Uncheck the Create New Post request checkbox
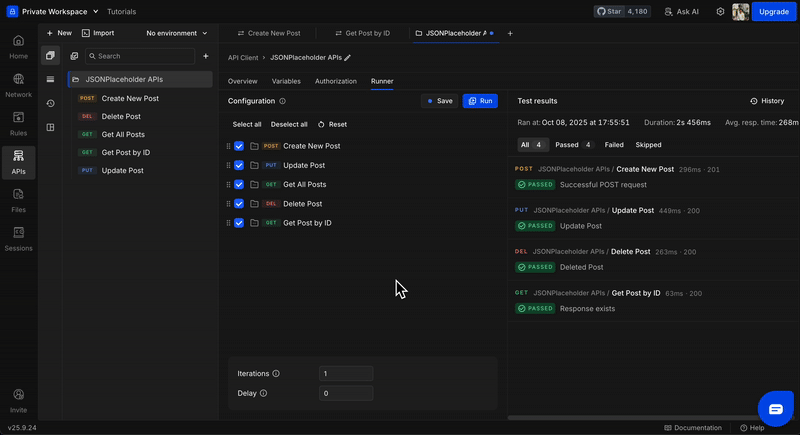The width and height of the screenshot is (800, 435). coord(239,146)
